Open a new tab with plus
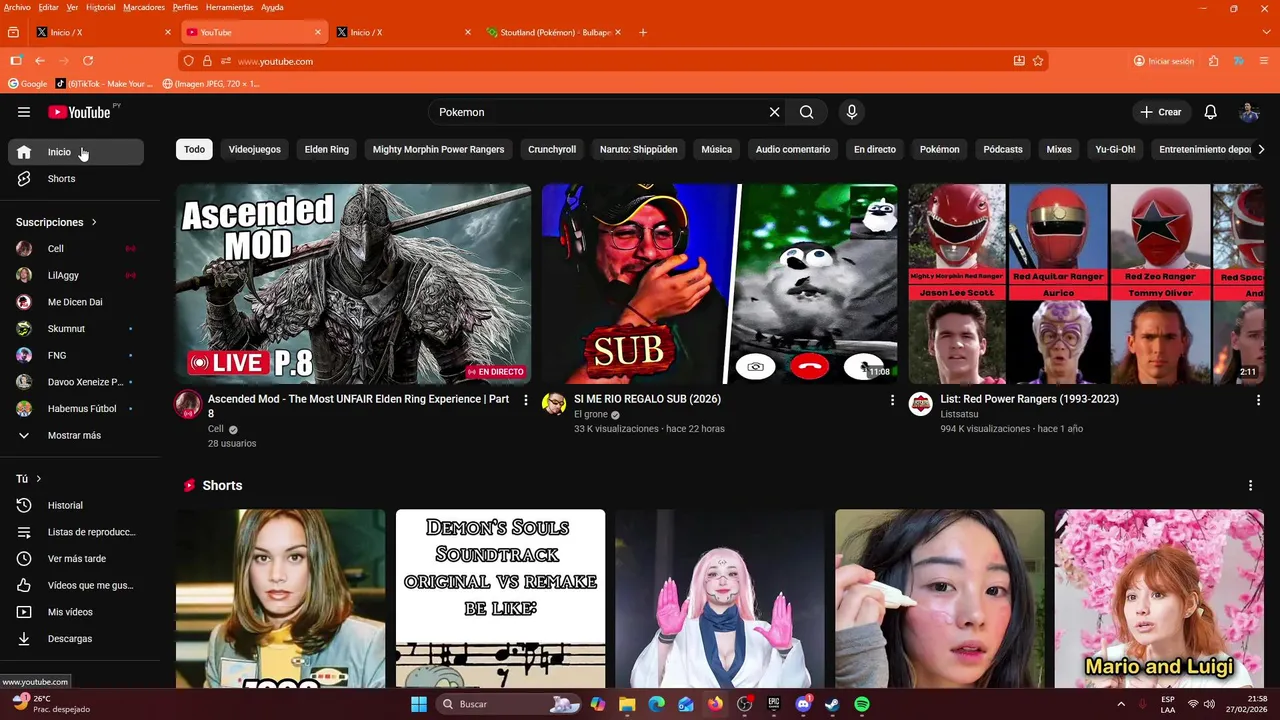The image size is (1280, 720). 643,32
